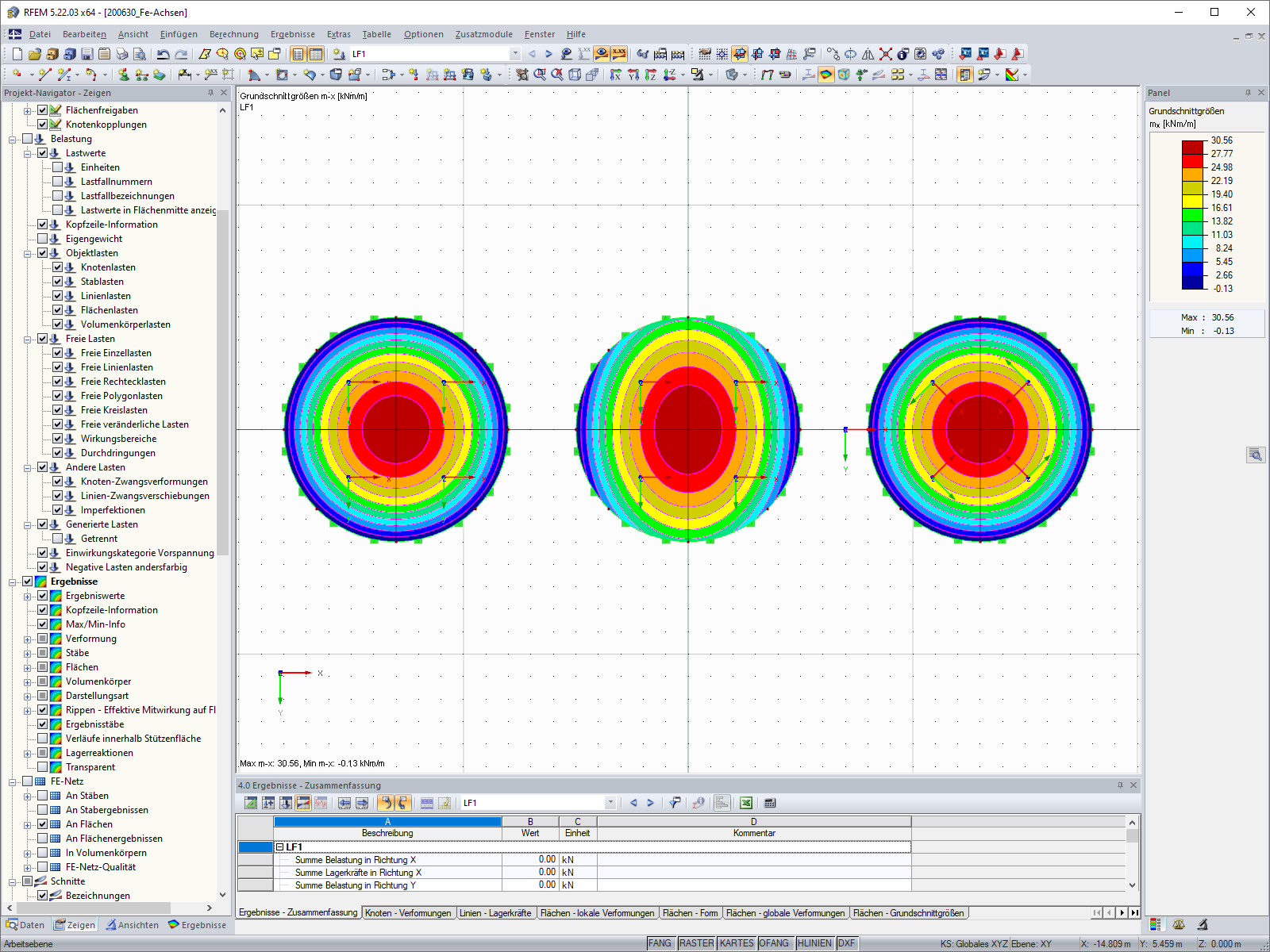Expand the Lagerreaktionen tree node

[x=28, y=753]
